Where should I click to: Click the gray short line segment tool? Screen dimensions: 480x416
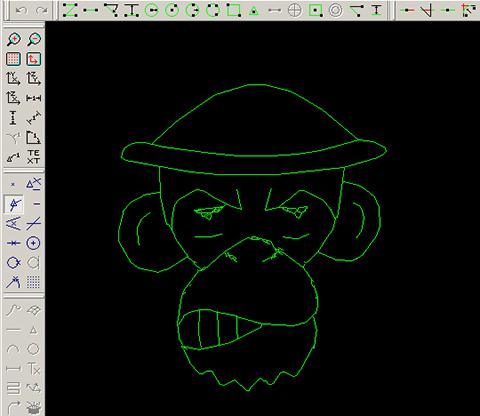click(x=274, y=11)
